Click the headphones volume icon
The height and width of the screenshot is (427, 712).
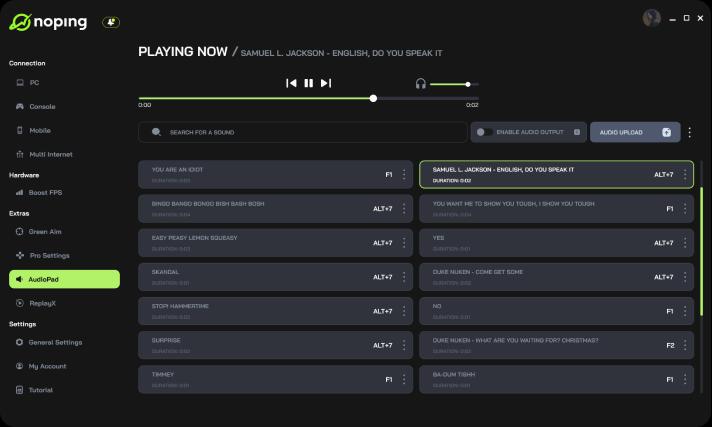point(420,84)
